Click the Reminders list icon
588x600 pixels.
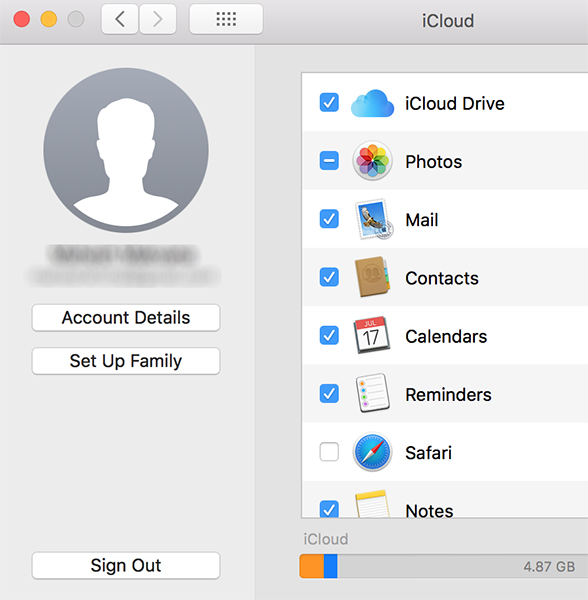click(372, 393)
